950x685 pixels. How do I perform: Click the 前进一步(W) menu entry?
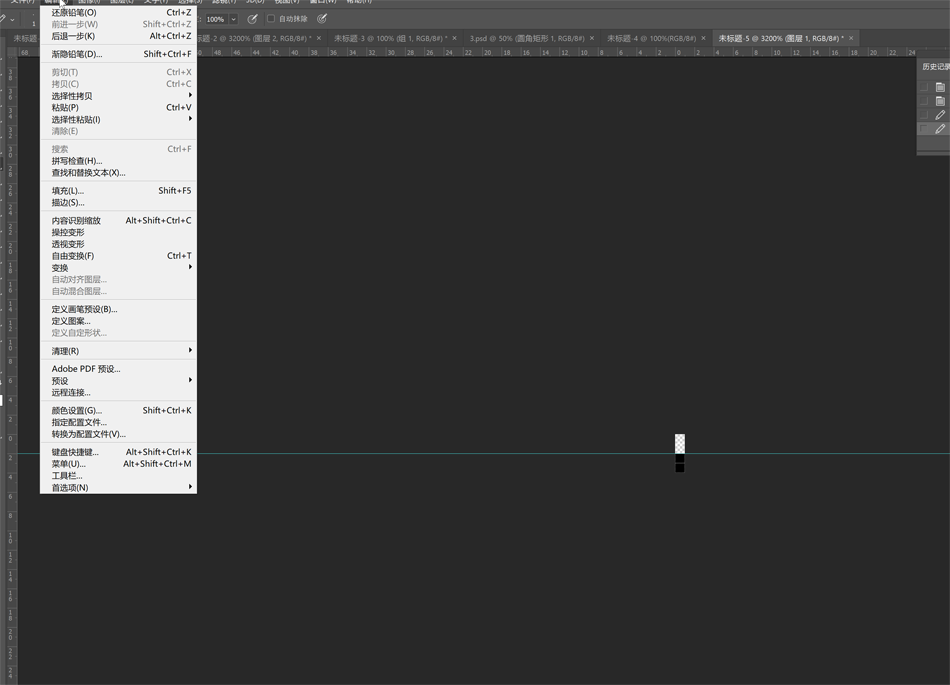point(118,24)
